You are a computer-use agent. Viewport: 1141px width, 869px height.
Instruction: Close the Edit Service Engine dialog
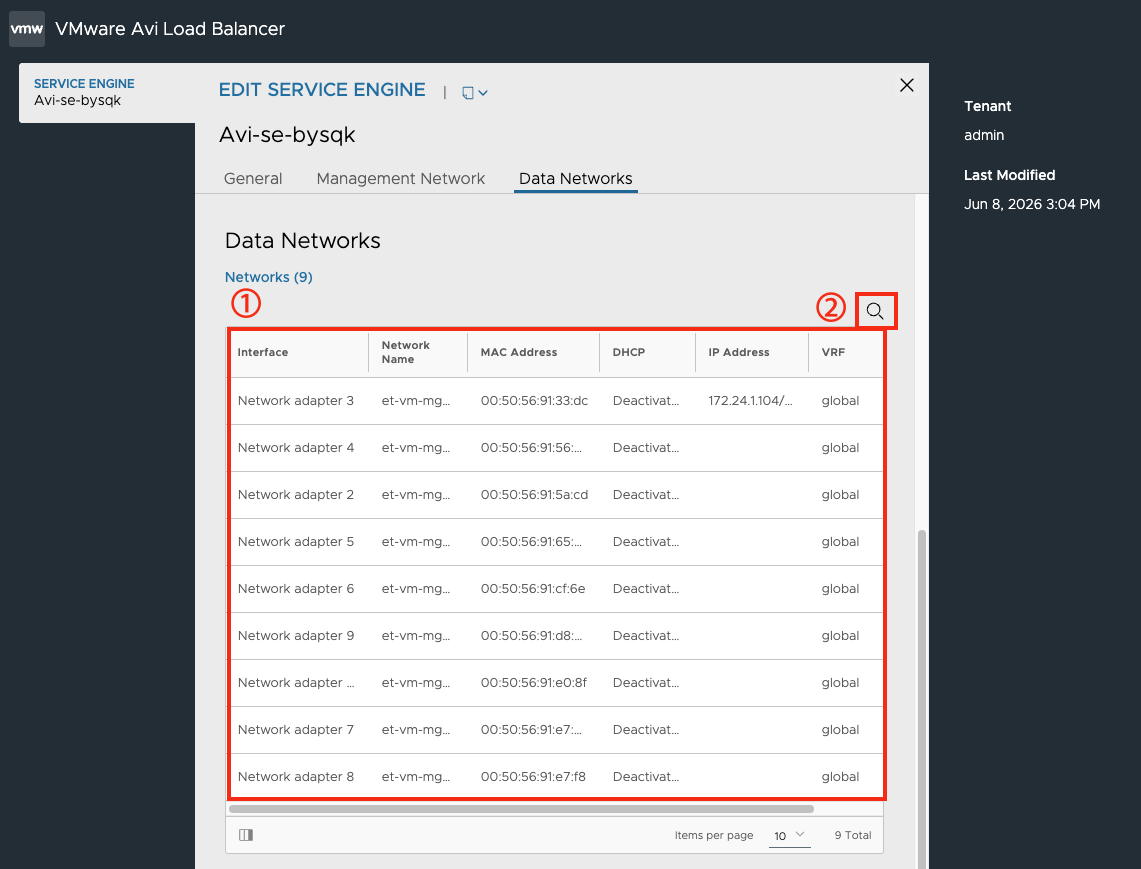pyautogui.click(x=907, y=85)
